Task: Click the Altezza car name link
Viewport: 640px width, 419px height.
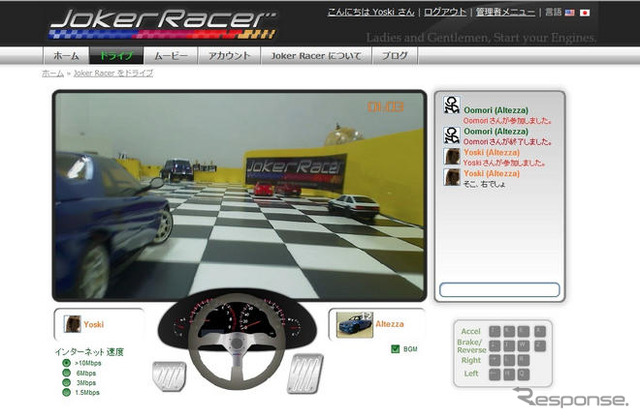Action: (390, 324)
